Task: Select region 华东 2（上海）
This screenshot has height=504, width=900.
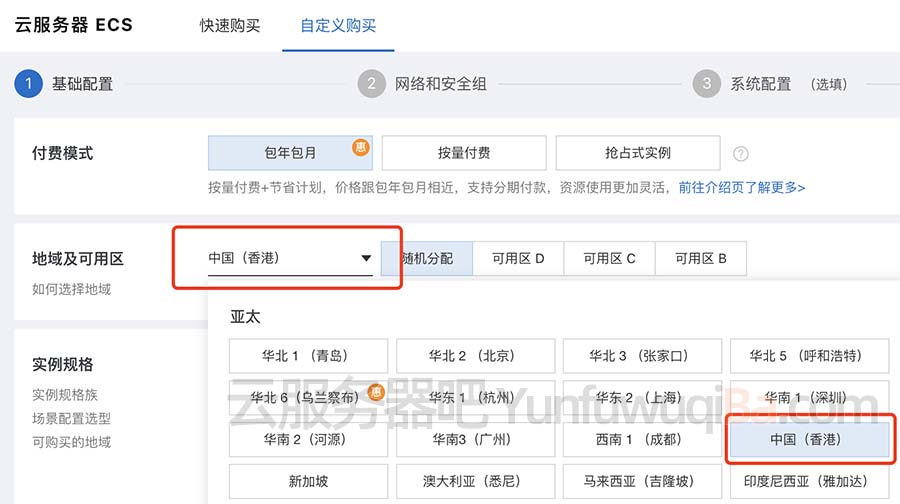Action: tap(642, 397)
